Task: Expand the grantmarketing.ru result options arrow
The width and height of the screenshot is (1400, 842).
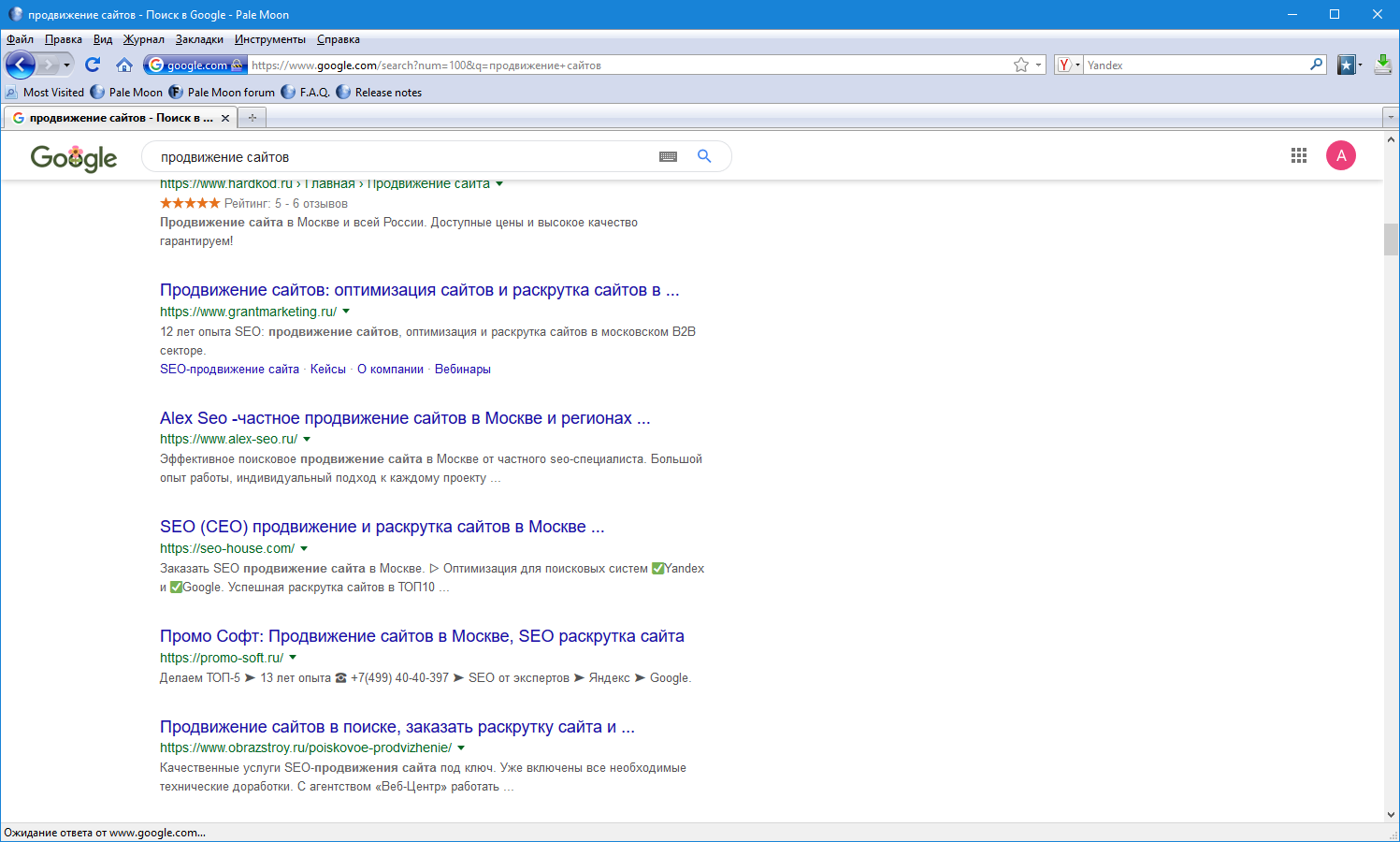Action: click(346, 312)
